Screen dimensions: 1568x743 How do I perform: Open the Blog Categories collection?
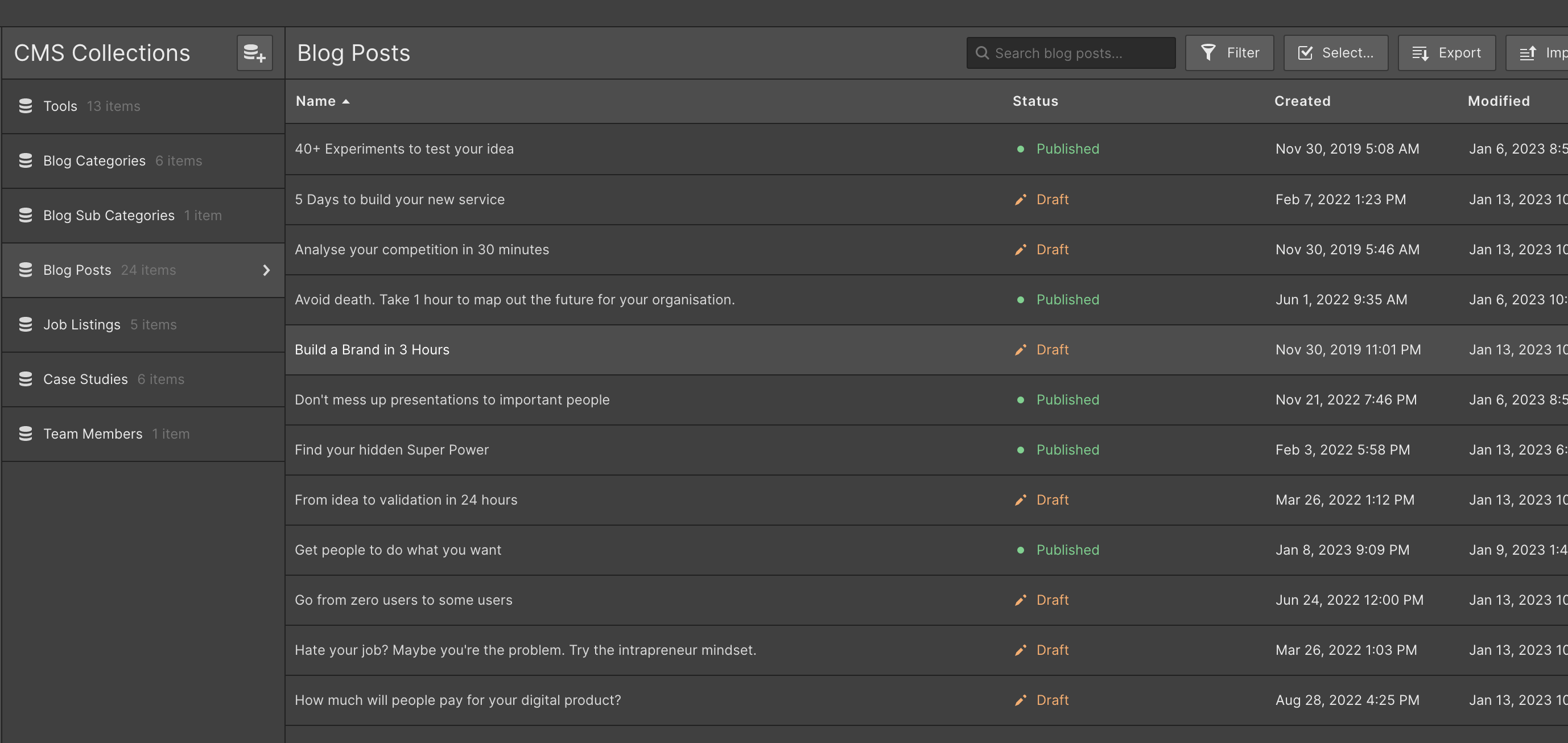click(x=143, y=161)
